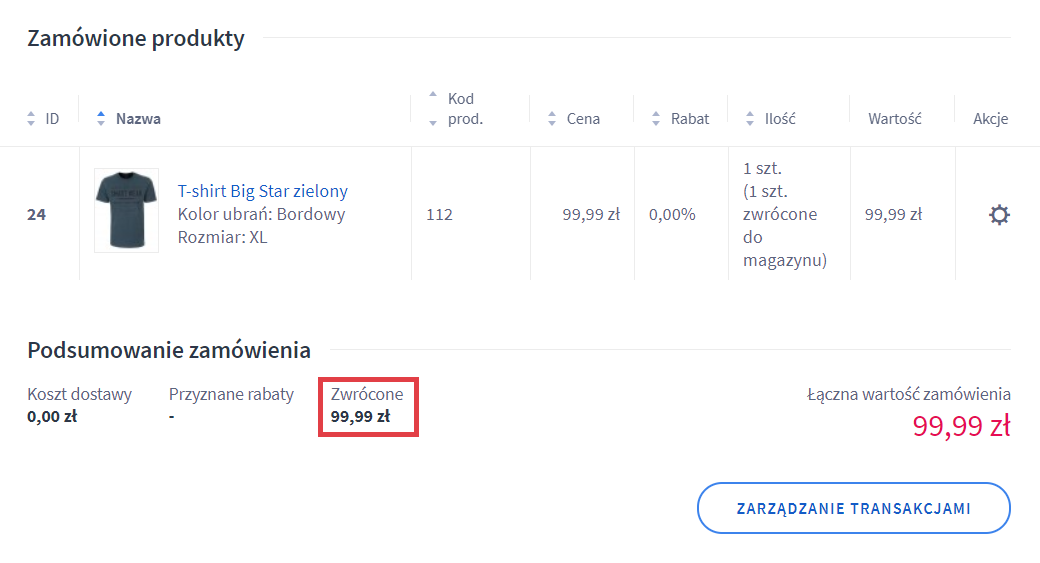This screenshot has width=1040, height=563.
Task: Click the sort arrows beside Nazwa
Action: click(x=100, y=119)
